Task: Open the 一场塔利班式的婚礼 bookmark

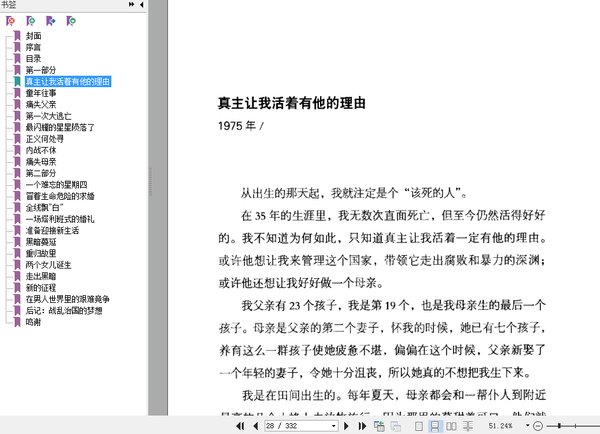Action: point(60,219)
